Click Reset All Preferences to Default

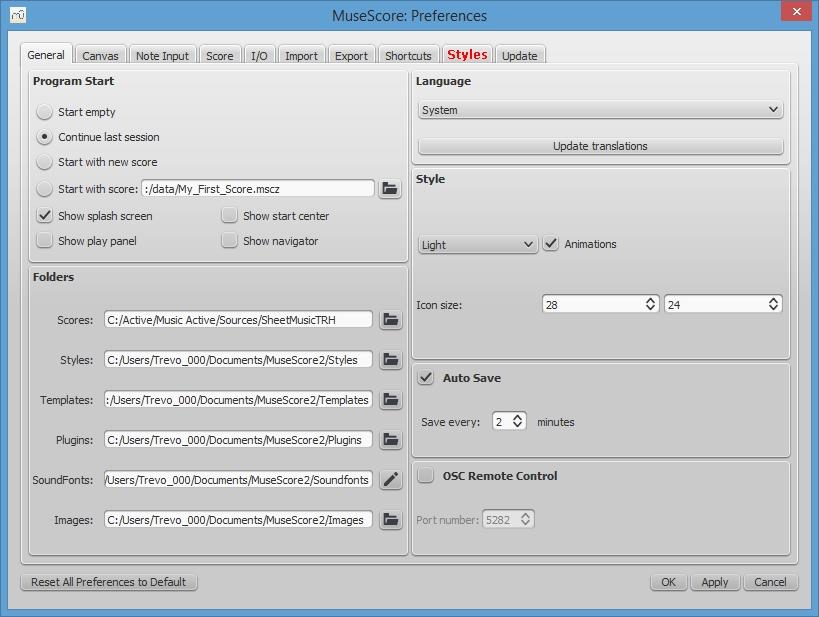click(109, 581)
